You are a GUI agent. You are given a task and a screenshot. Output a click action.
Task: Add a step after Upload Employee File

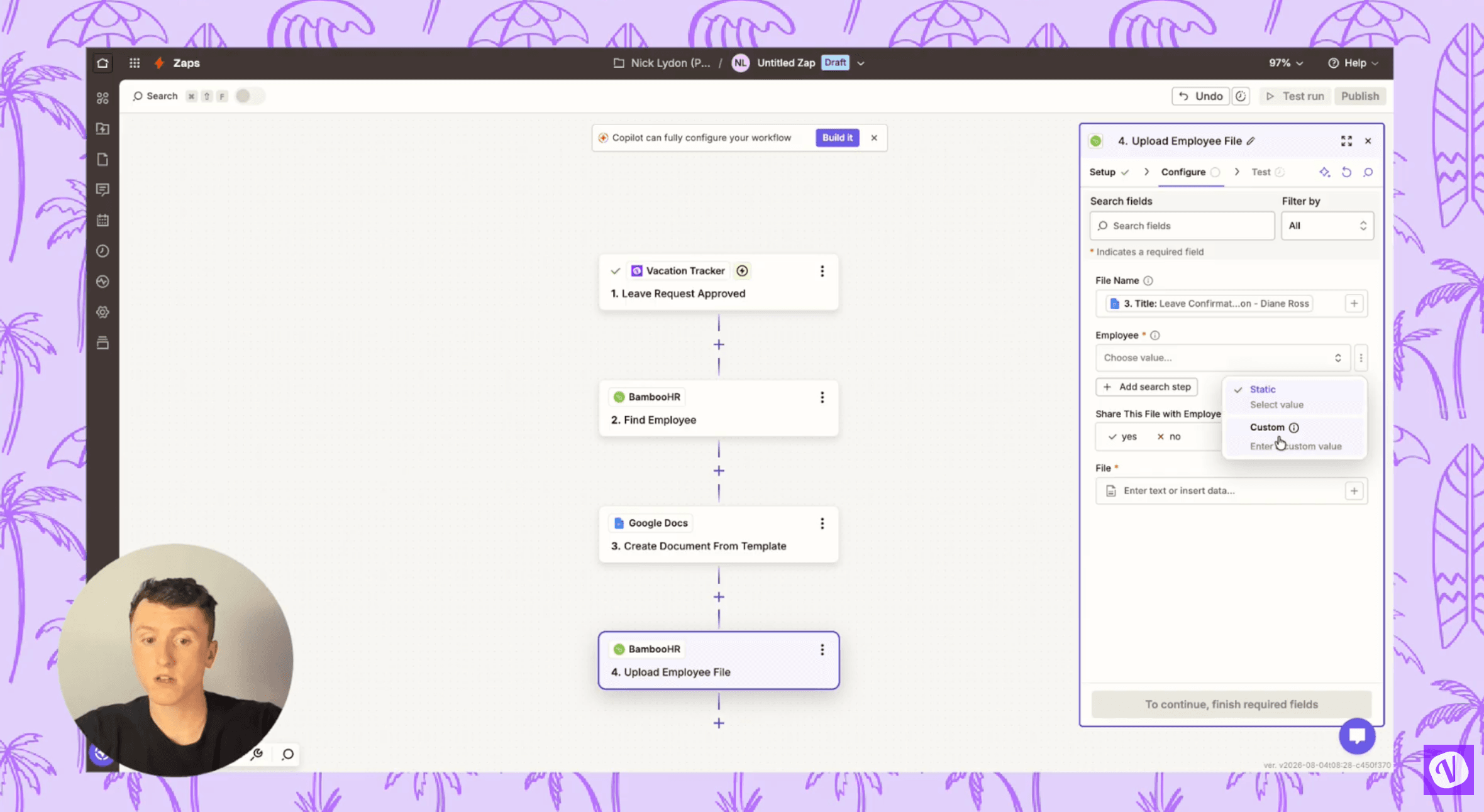(x=719, y=724)
